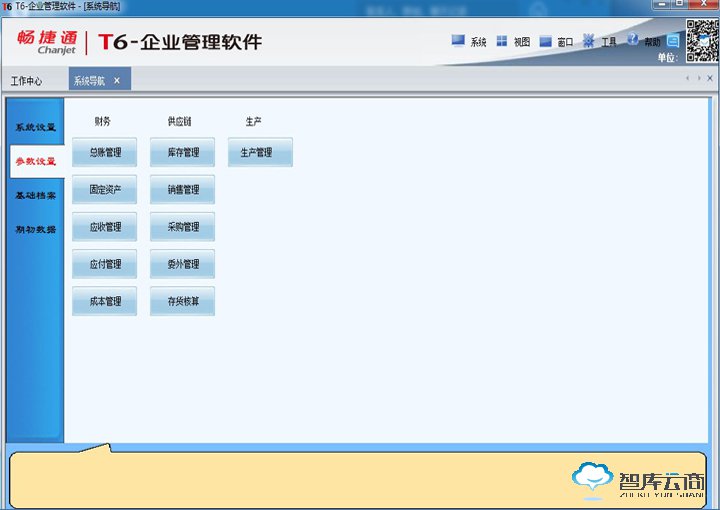Open 存货核算 settings
720x510 pixels.
point(182,301)
